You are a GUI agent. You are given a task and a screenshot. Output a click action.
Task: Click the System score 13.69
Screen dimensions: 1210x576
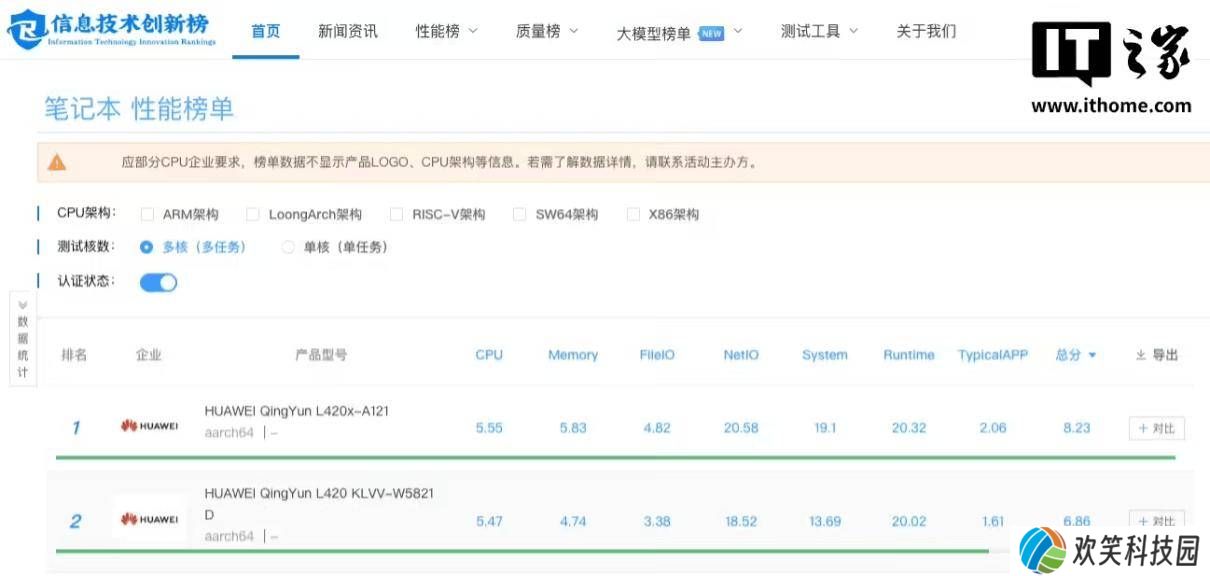[825, 521]
